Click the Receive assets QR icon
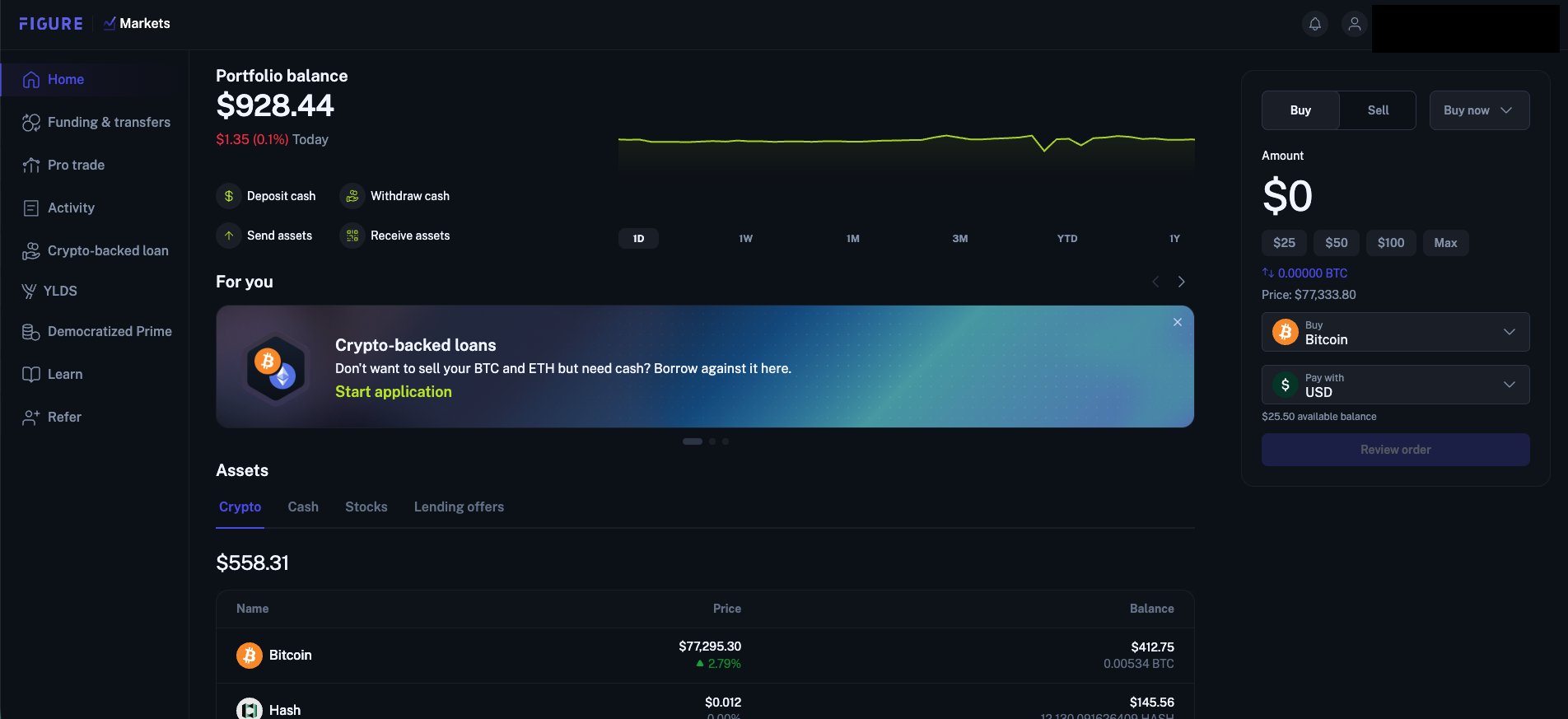This screenshot has height=719, width=1568. coord(352,236)
